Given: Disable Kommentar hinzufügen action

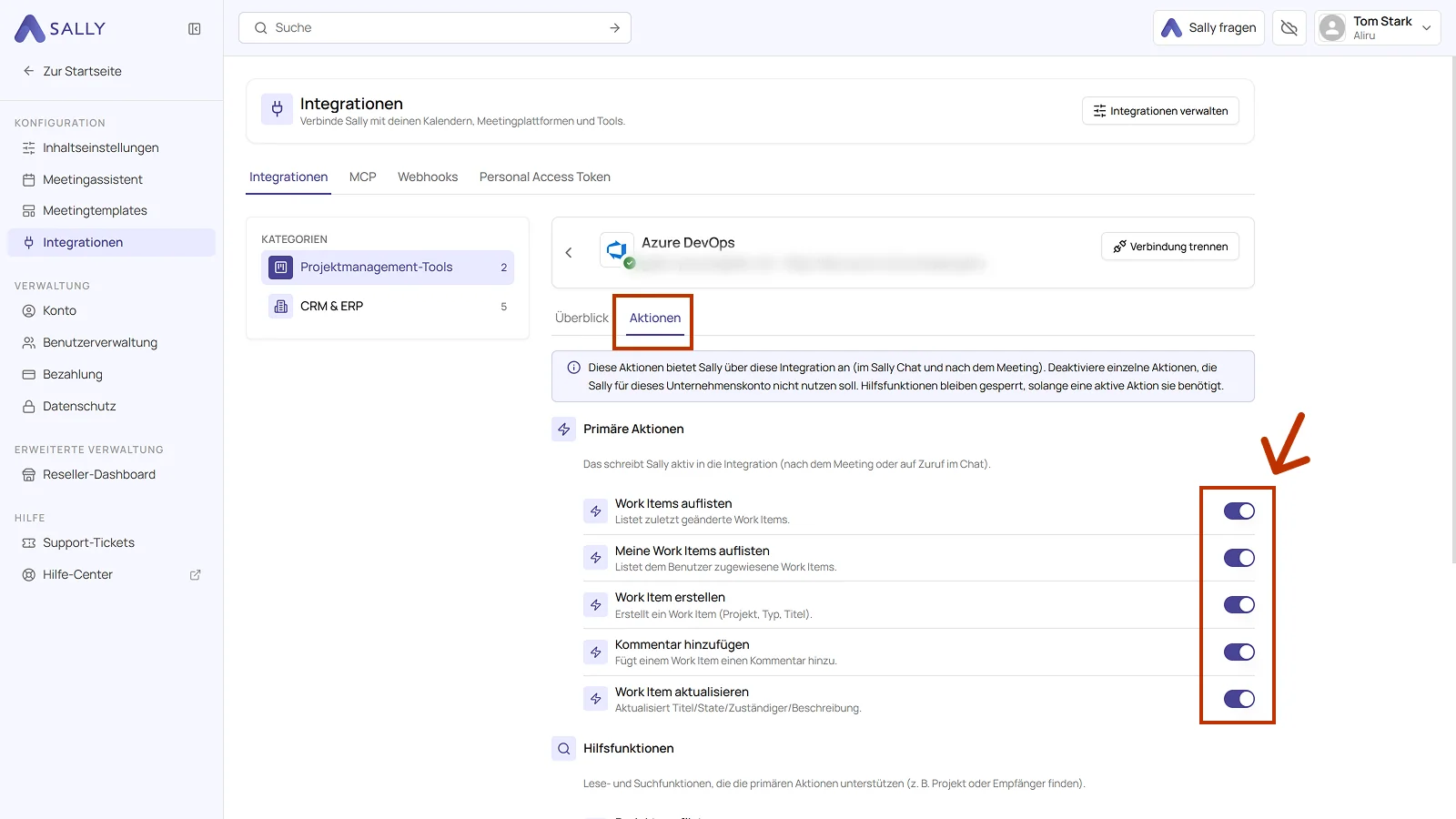Looking at the screenshot, I should click(x=1239, y=652).
